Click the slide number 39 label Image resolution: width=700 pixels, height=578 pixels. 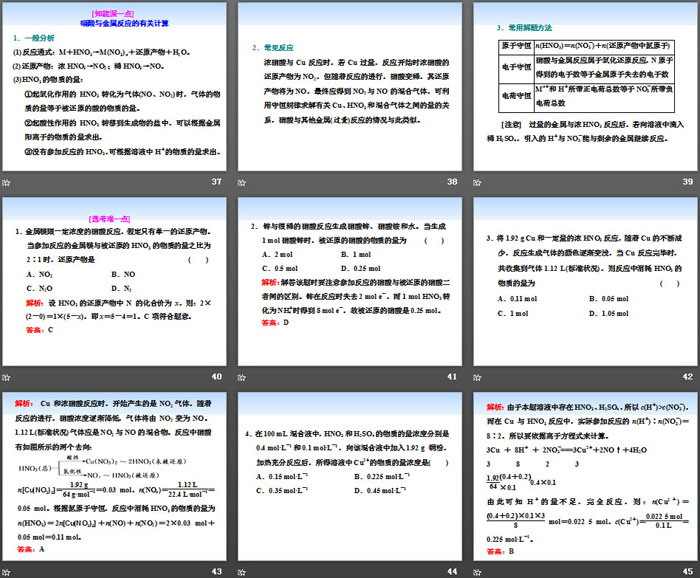(687, 182)
